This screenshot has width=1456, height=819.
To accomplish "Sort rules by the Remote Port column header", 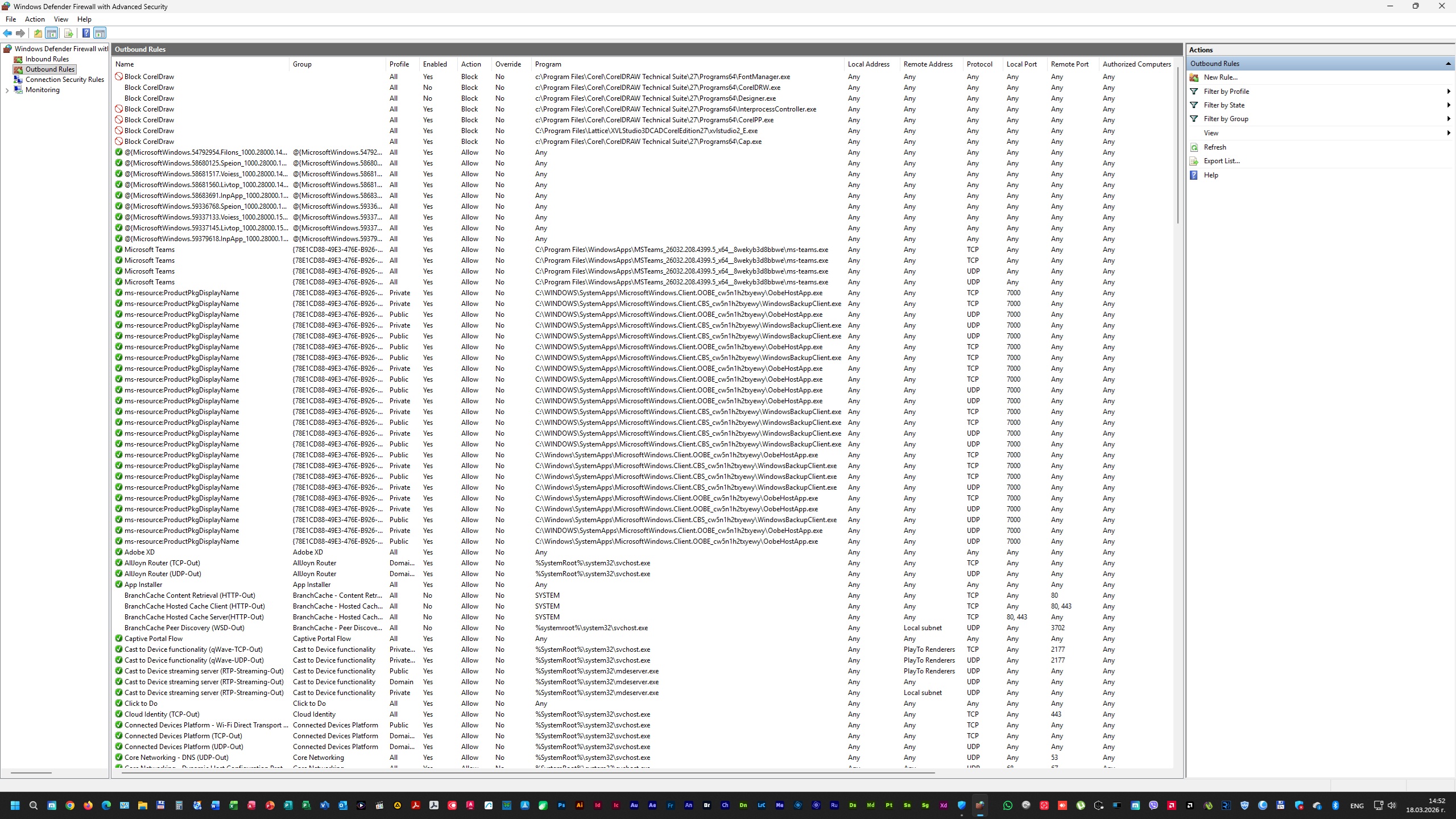I will pyautogui.click(x=1073, y=64).
